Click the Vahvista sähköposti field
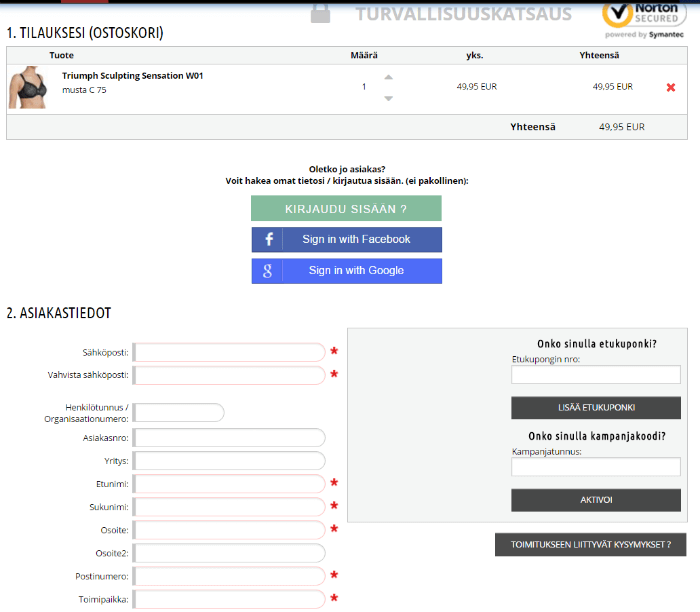The height and width of the screenshot is (612, 700). coord(230,375)
